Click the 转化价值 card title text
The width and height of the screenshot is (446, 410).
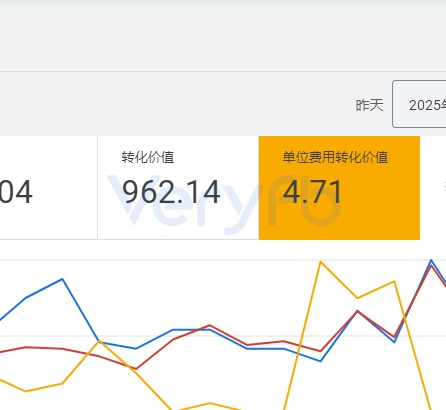tap(148, 157)
